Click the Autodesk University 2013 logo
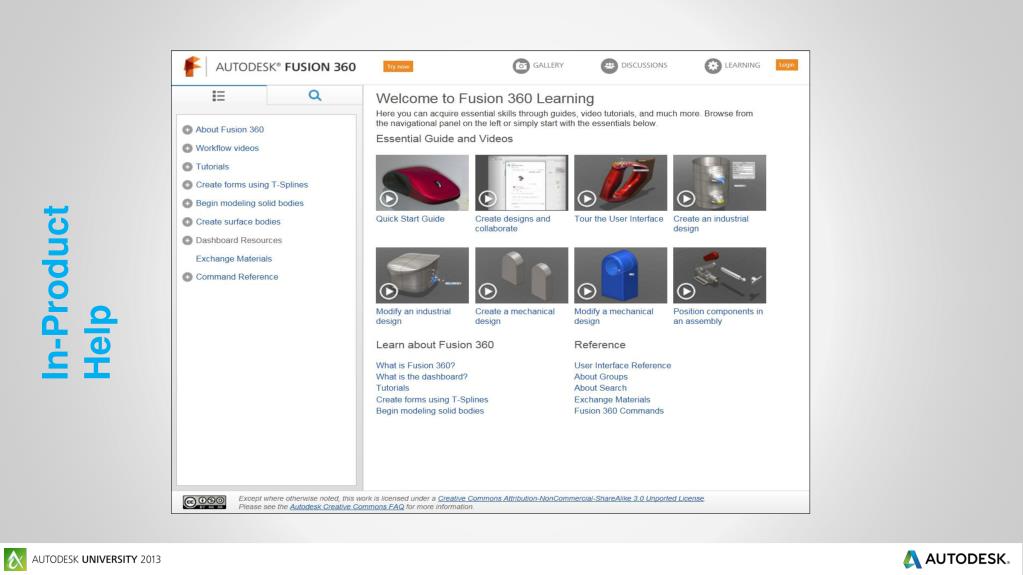This screenshot has width=1023, height=575. [x=83, y=559]
